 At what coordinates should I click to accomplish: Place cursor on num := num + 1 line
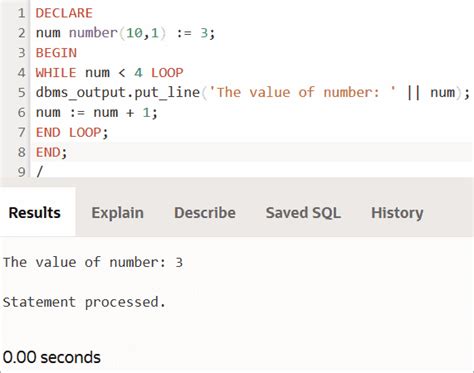96,113
